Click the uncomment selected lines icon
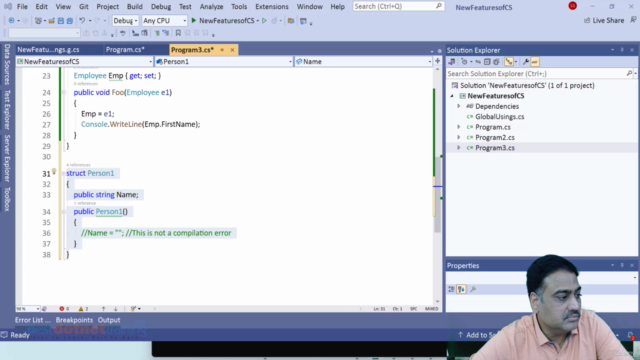This screenshot has height=360, width=640. (166, 33)
